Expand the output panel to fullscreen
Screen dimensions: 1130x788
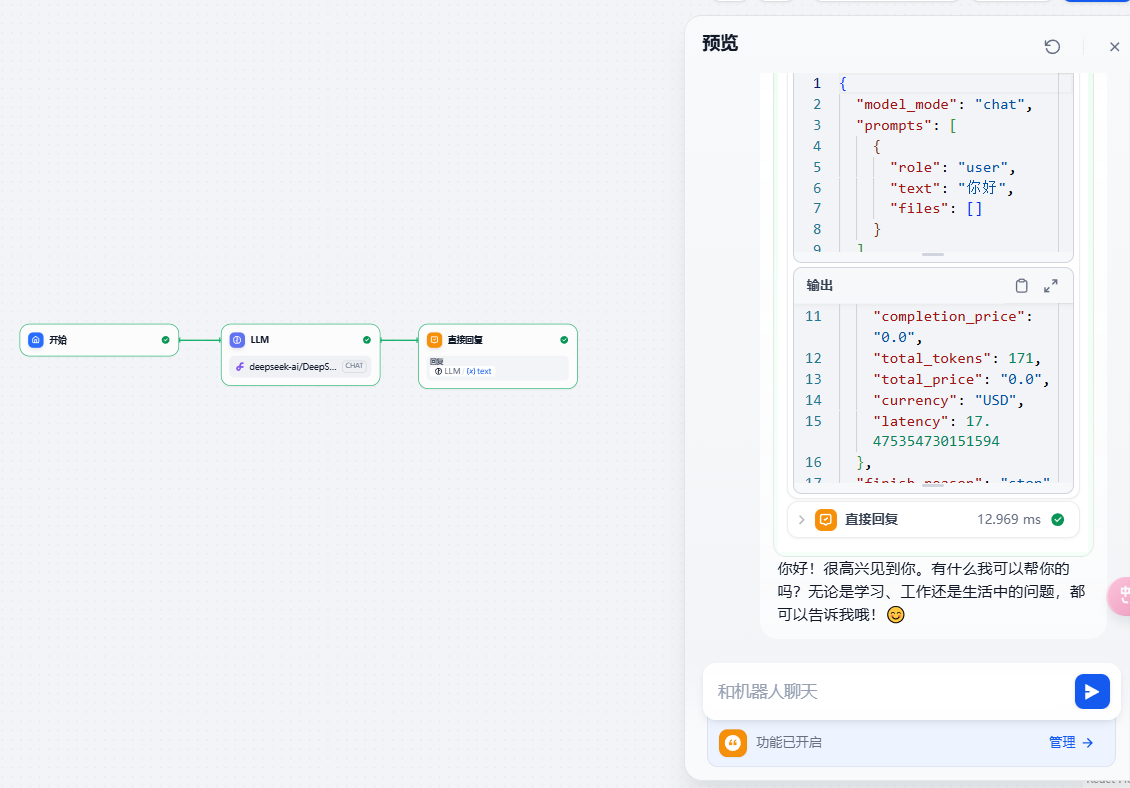coord(1051,285)
